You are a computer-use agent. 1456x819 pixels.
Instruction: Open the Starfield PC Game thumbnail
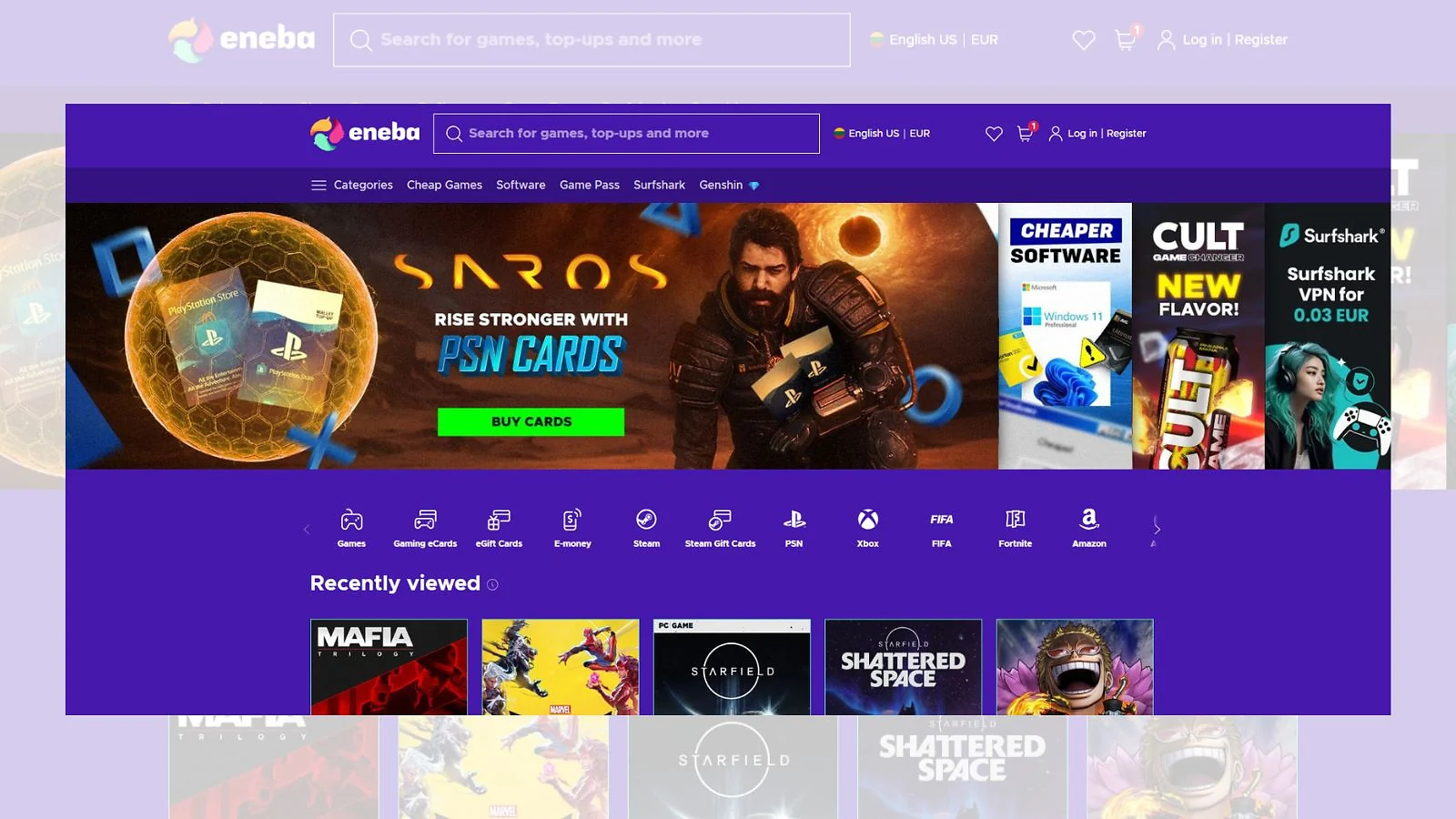click(732, 667)
